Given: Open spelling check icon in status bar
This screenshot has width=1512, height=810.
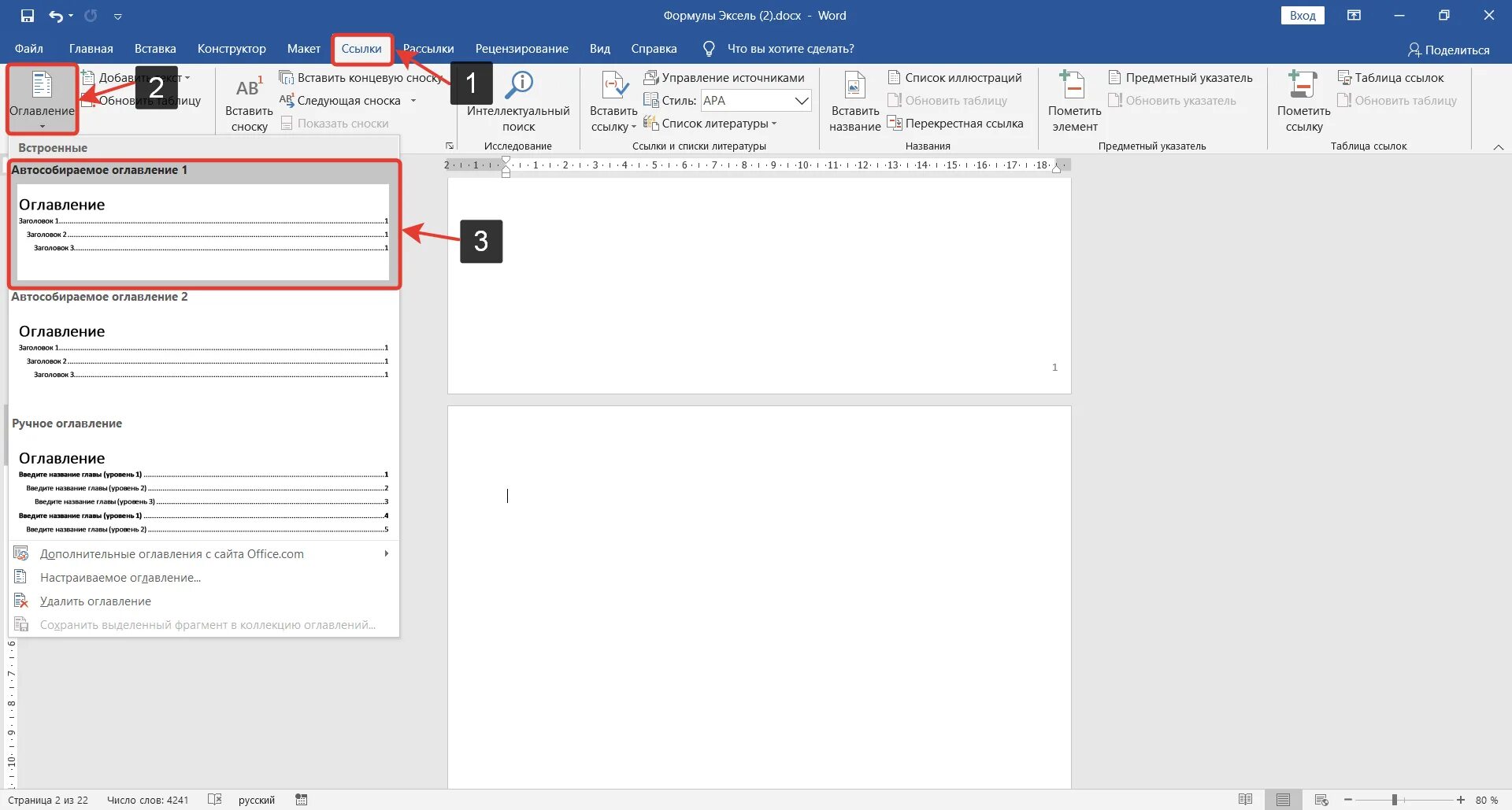Looking at the screenshot, I should coord(214,800).
